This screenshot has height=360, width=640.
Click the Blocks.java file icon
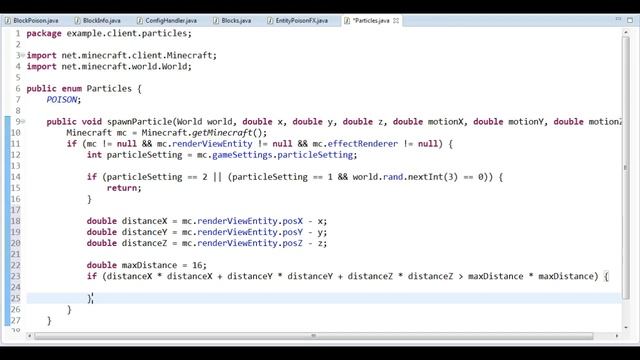coord(216,20)
